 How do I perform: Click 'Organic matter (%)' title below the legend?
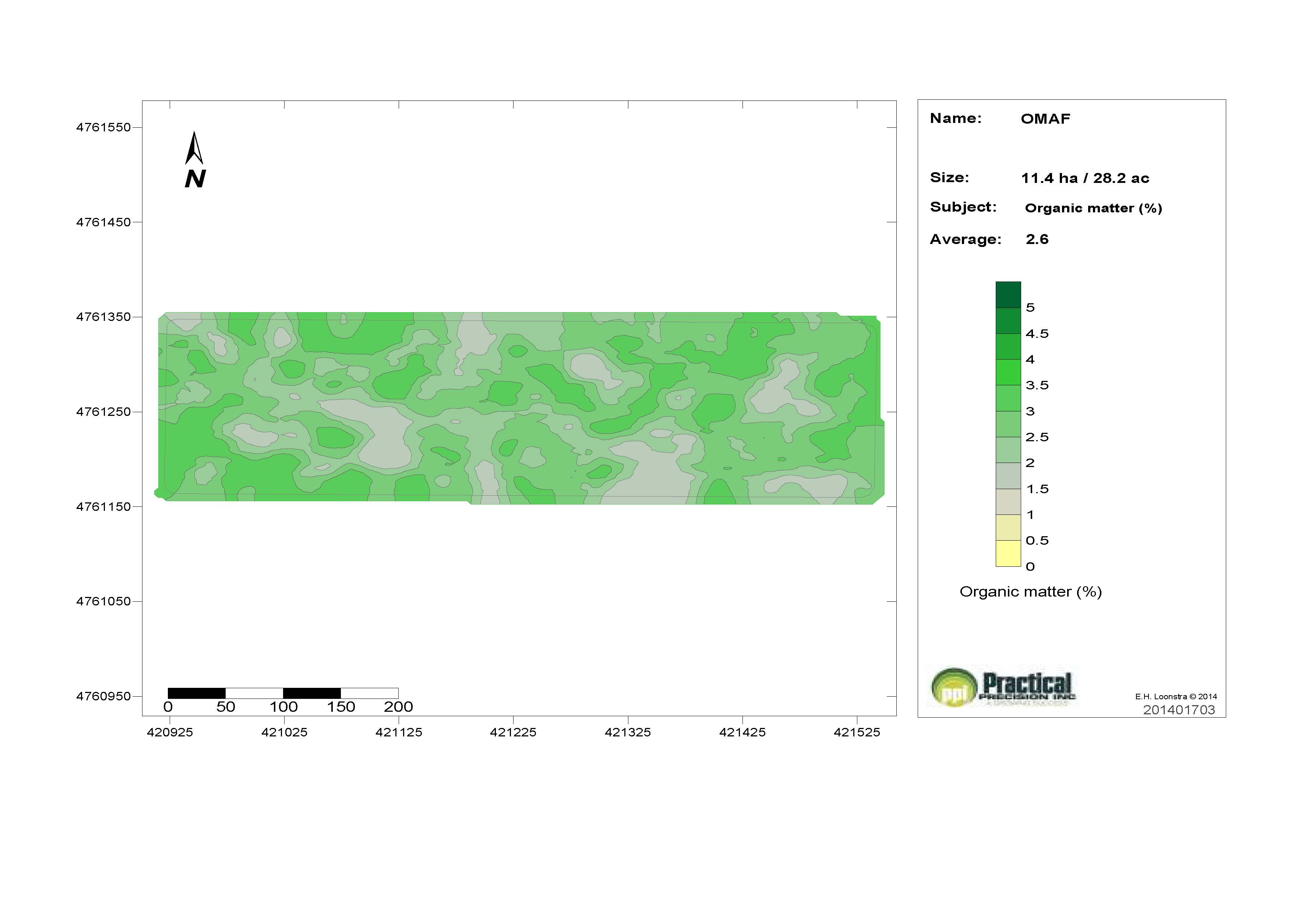[1031, 592]
